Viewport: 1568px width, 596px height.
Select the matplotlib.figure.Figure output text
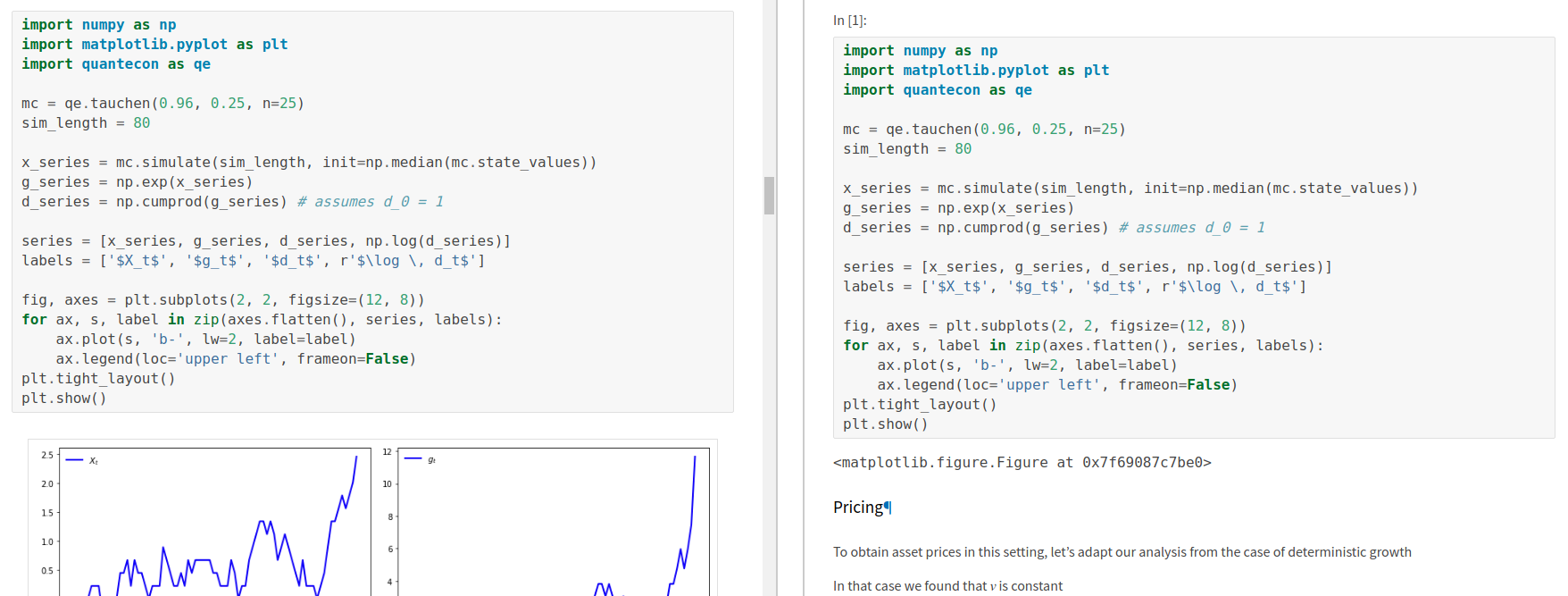pos(1022,463)
